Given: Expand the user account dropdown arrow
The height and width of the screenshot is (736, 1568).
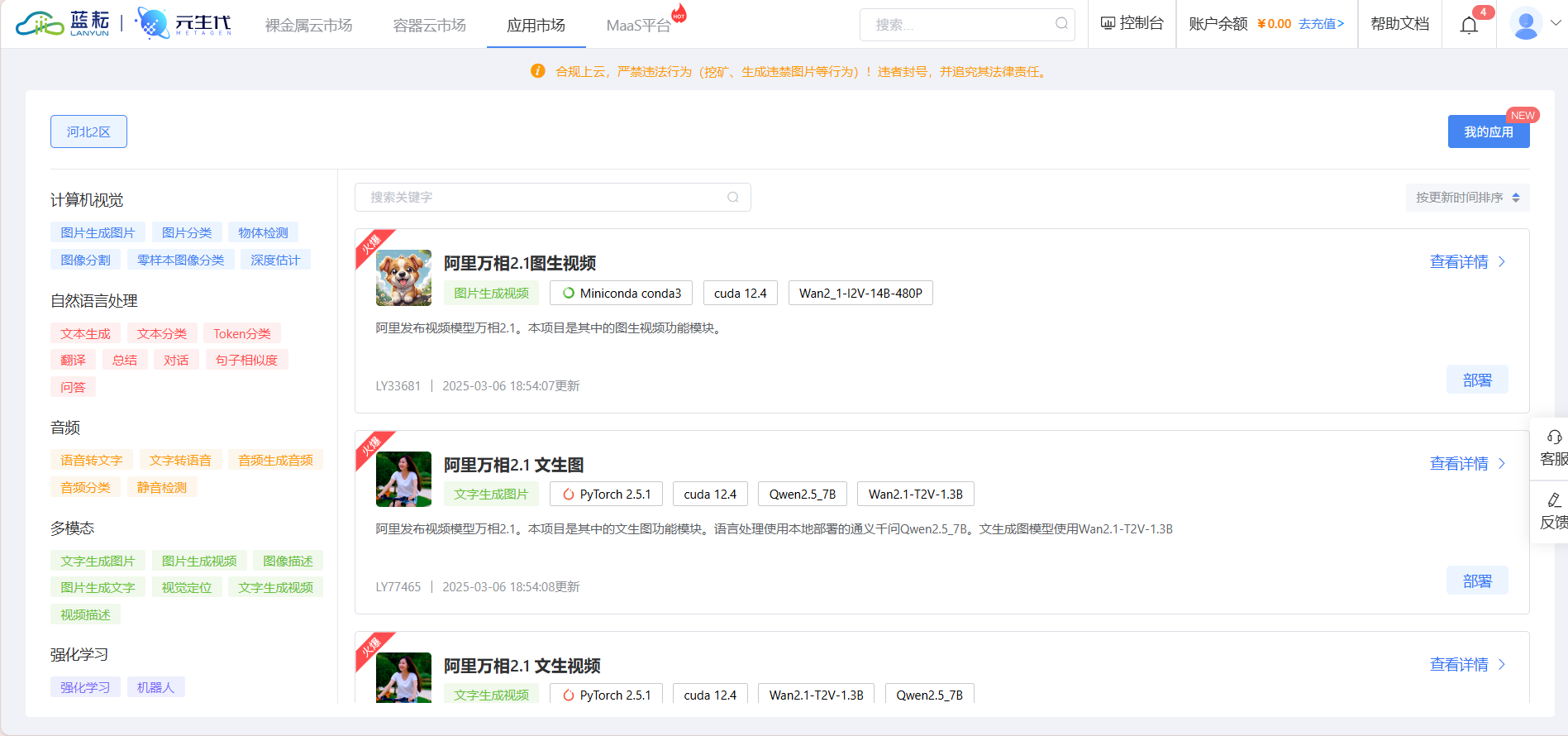Looking at the screenshot, I should tap(1556, 23).
